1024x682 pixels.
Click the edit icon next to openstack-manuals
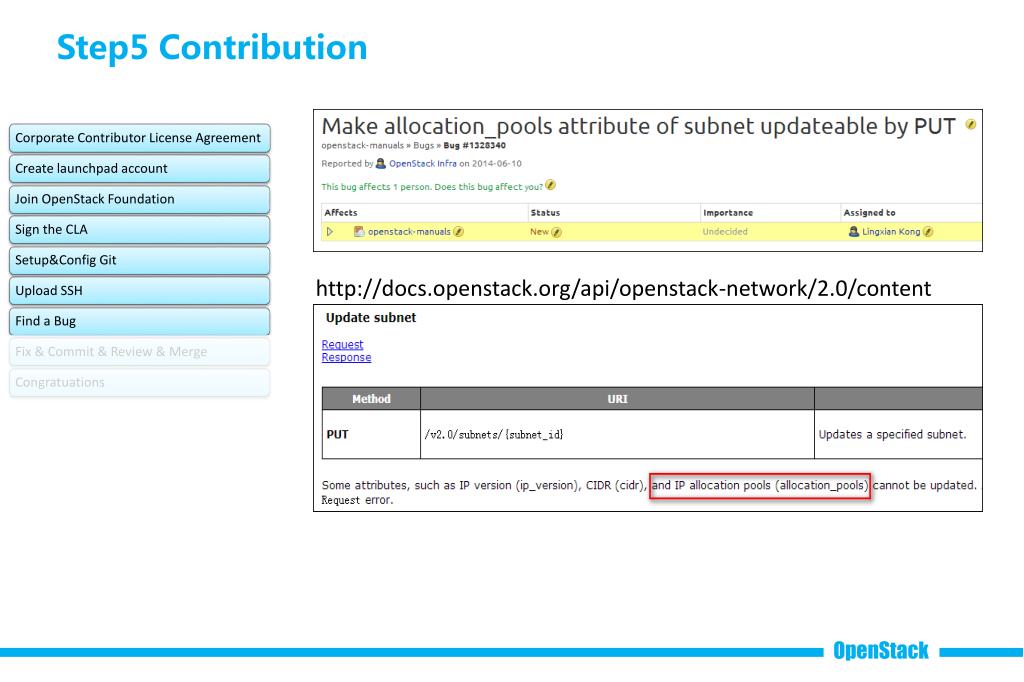[x=458, y=231]
